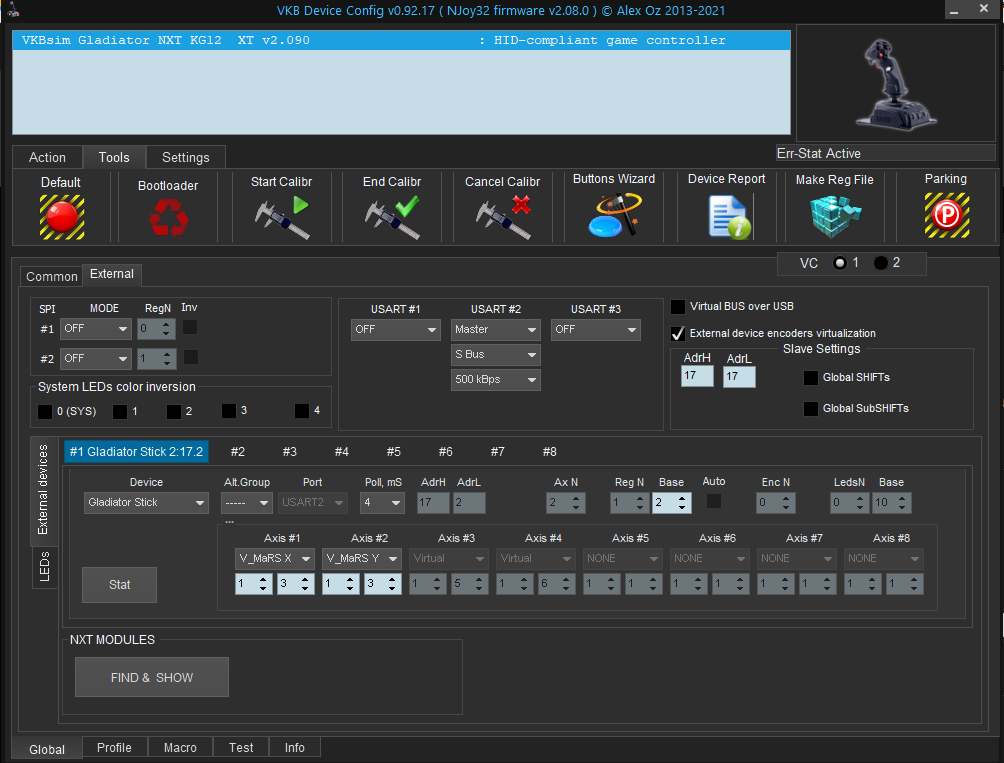1004x763 pixels.
Task: Select external device tab #2
Action: click(x=238, y=452)
